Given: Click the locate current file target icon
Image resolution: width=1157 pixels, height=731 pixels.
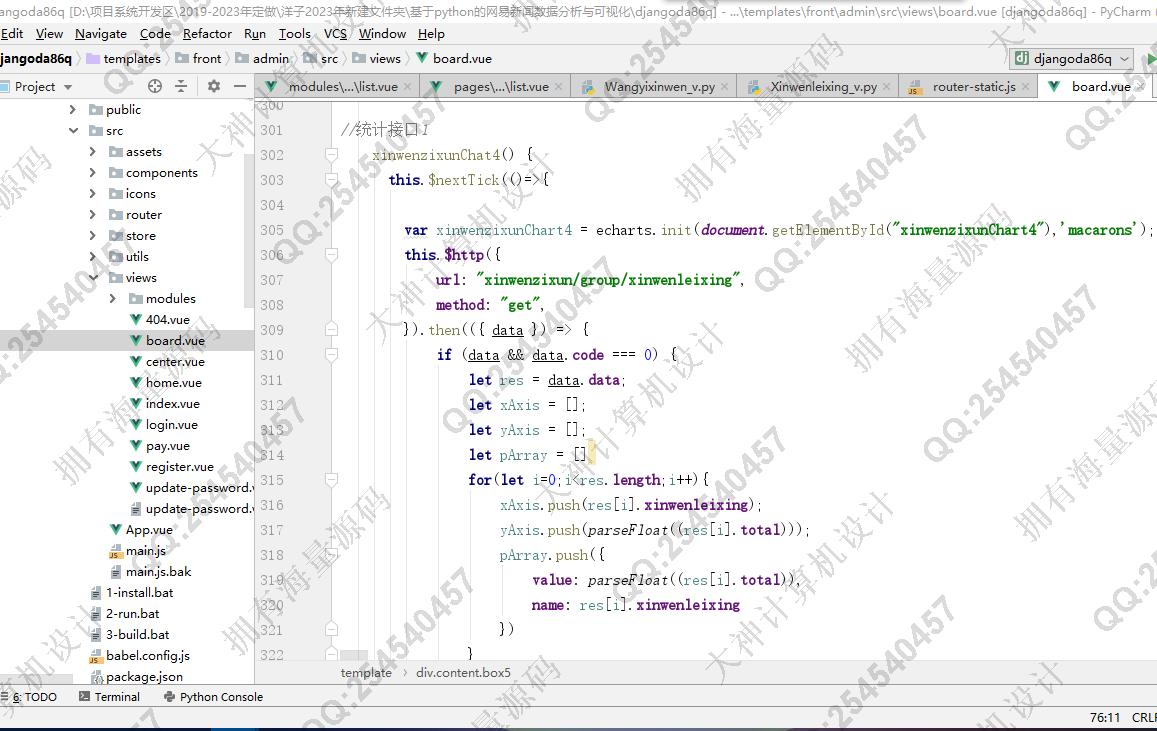Looking at the screenshot, I should coord(155,86).
